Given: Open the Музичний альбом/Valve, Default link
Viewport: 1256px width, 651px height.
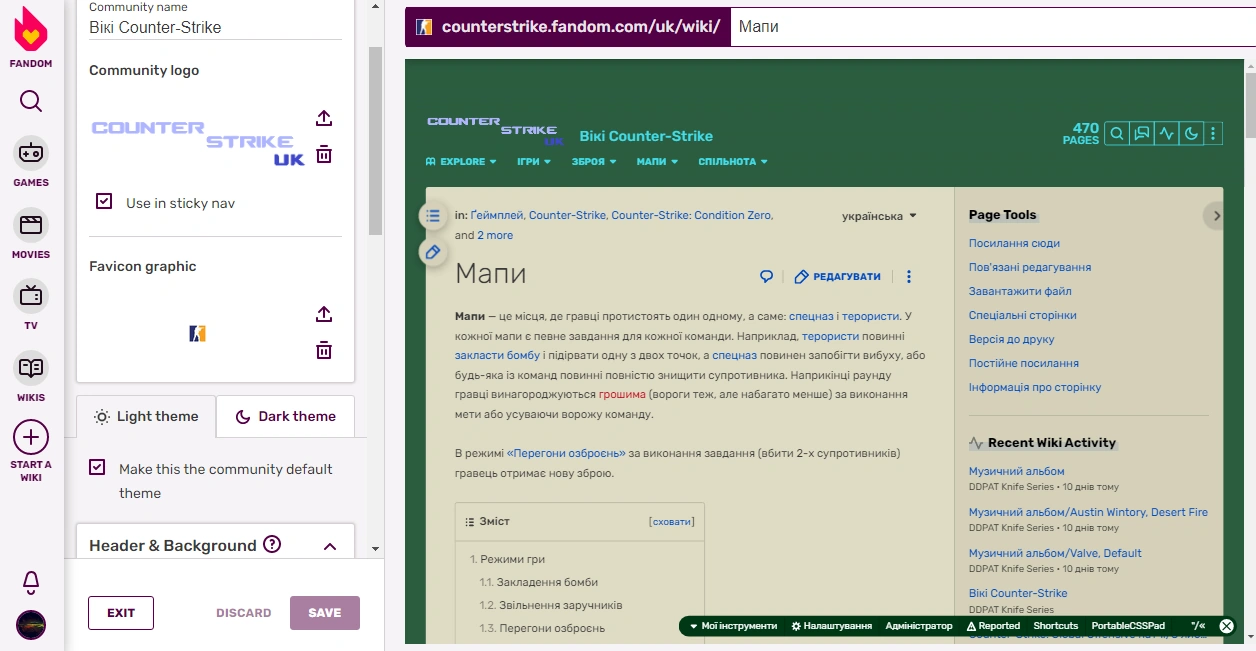Looking at the screenshot, I should tap(1055, 553).
